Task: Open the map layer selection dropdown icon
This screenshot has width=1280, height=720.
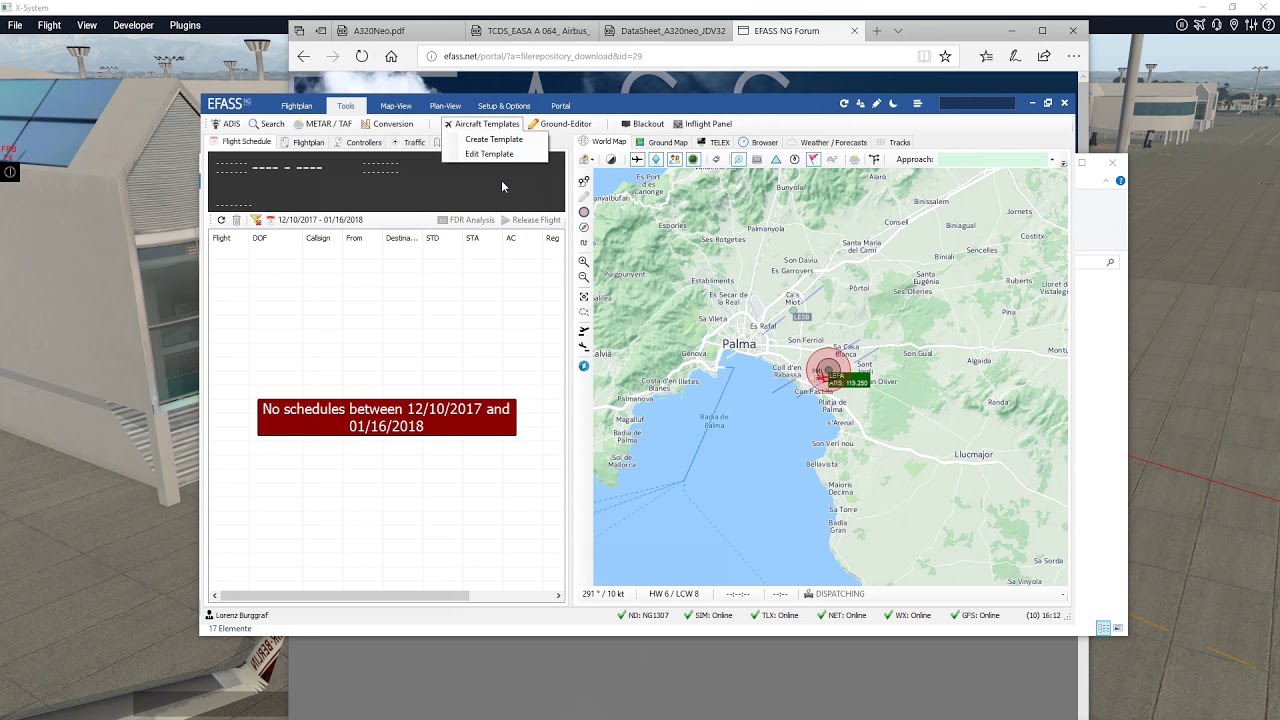Action: pos(586,160)
